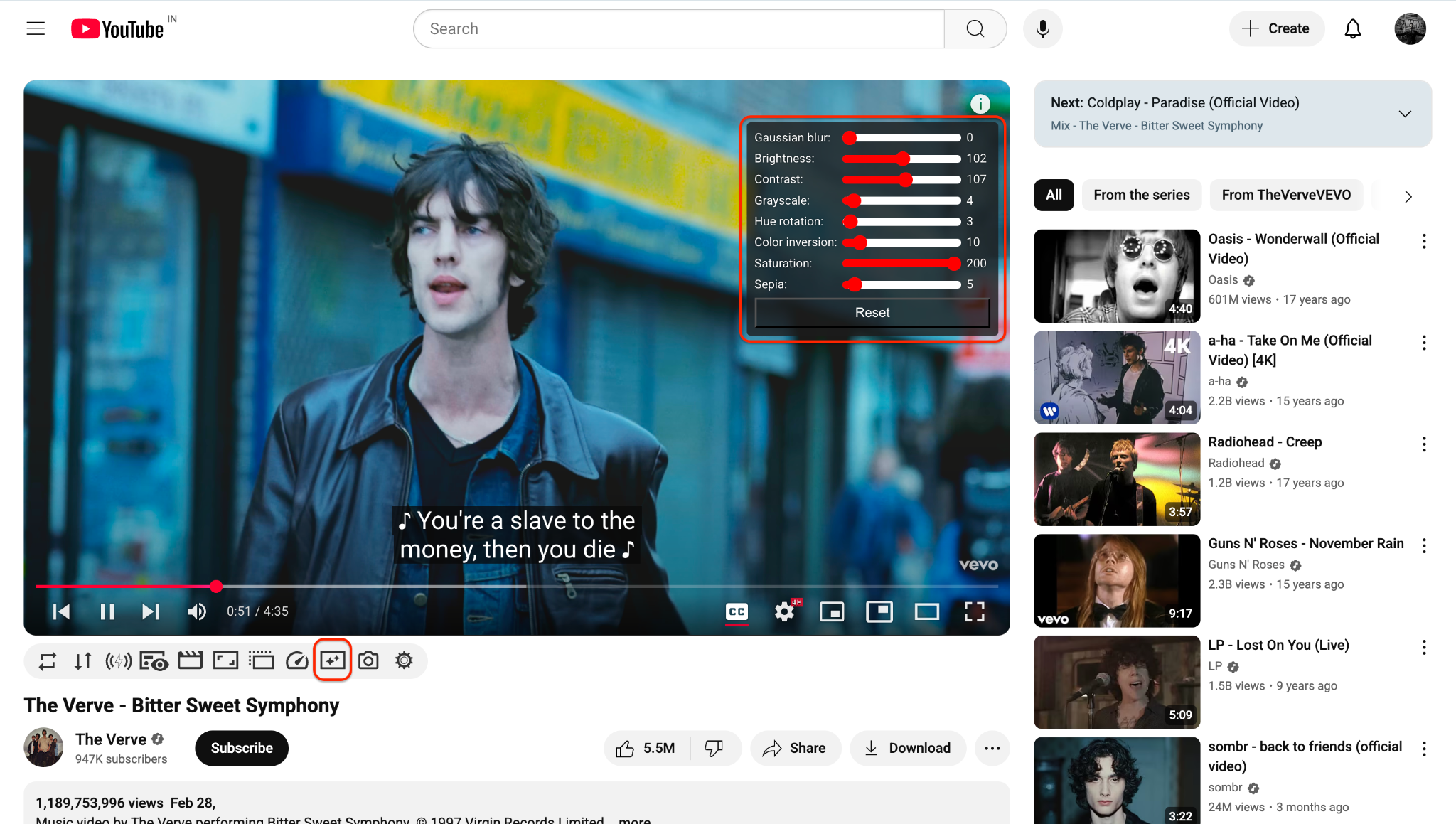
Task: Start voice search with microphone
Action: (1042, 28)
